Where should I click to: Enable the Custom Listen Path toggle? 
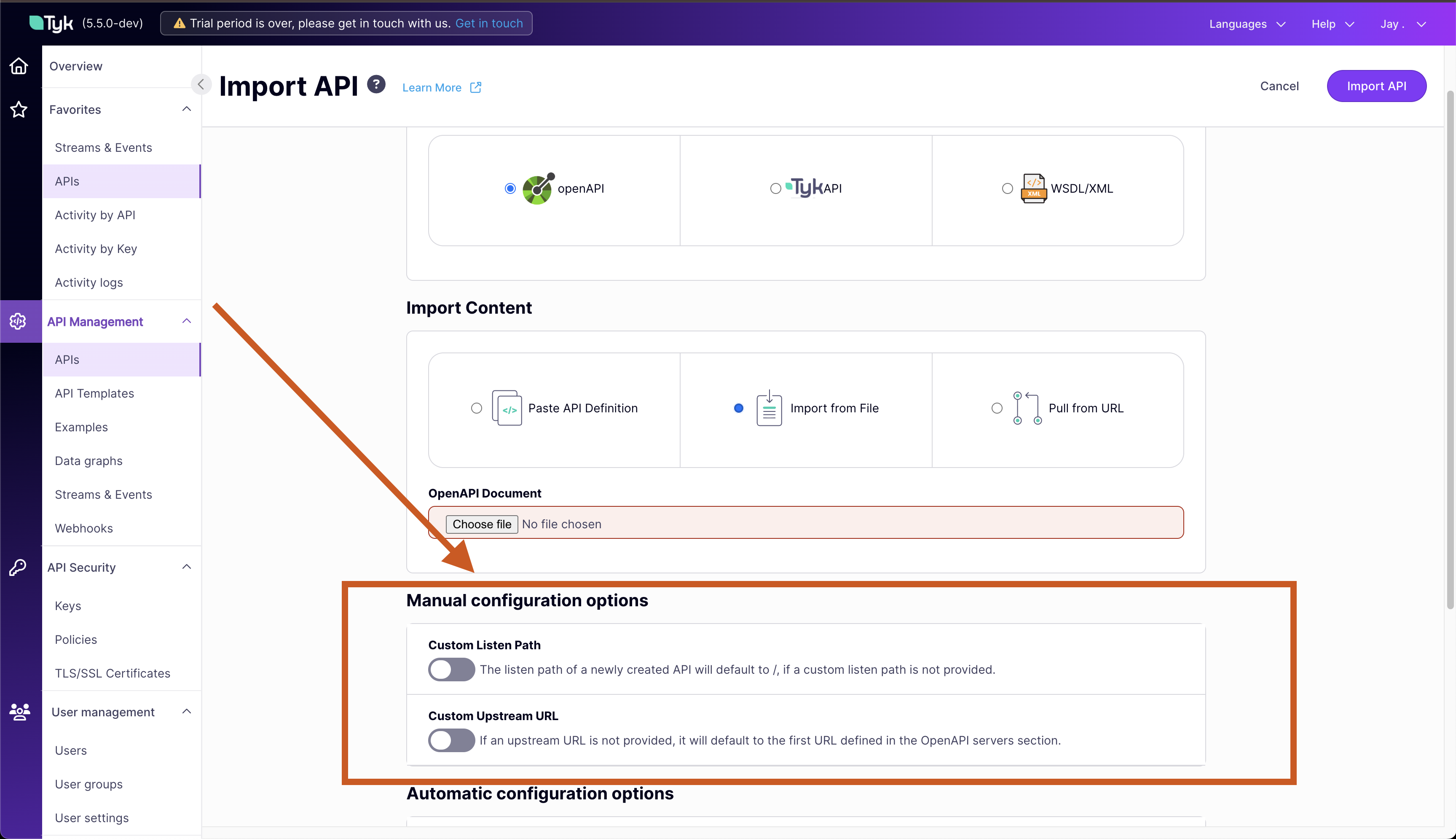coord(451,670)
